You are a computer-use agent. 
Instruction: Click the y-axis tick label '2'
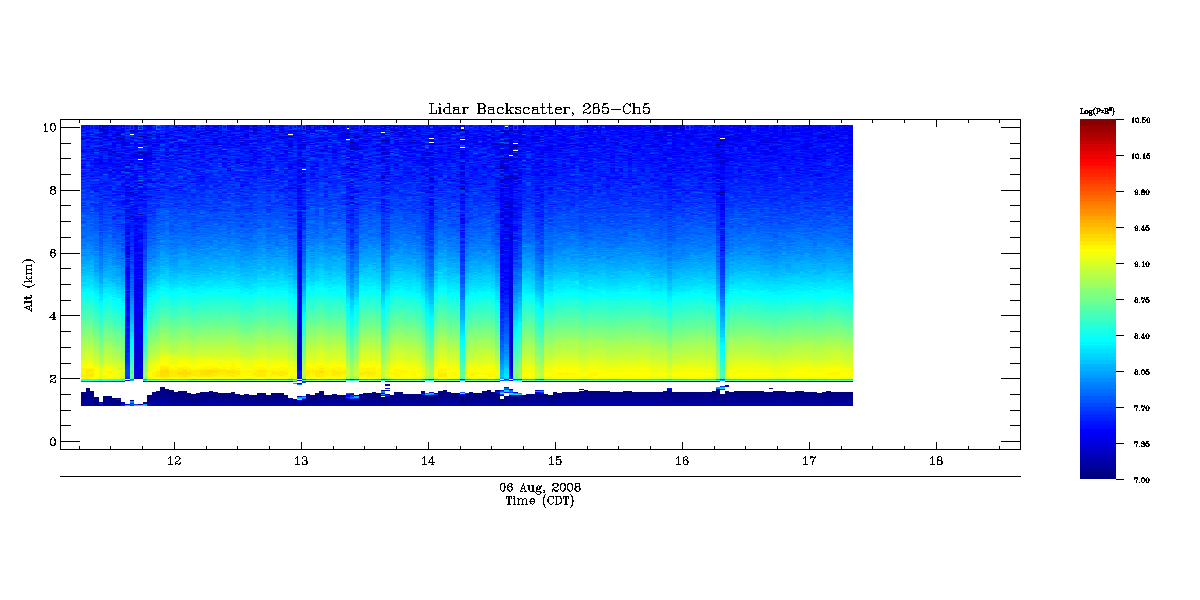pyautogui.click(x=52, y=379)
